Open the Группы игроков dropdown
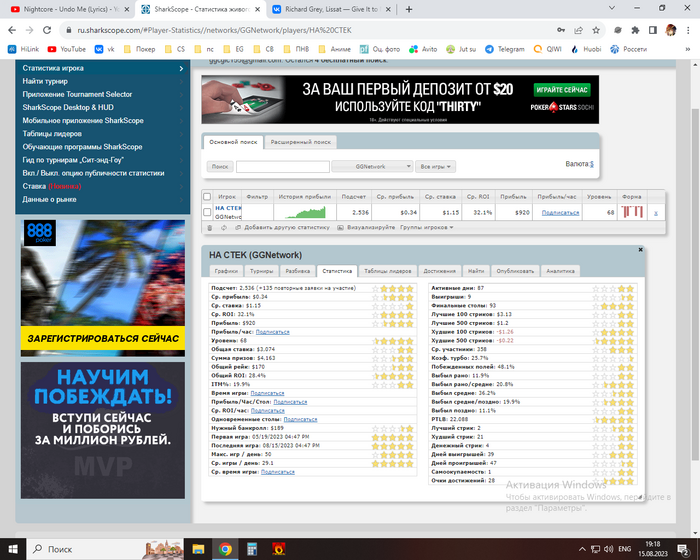This screenshot has height=560, width=700. tap(426, 228)
